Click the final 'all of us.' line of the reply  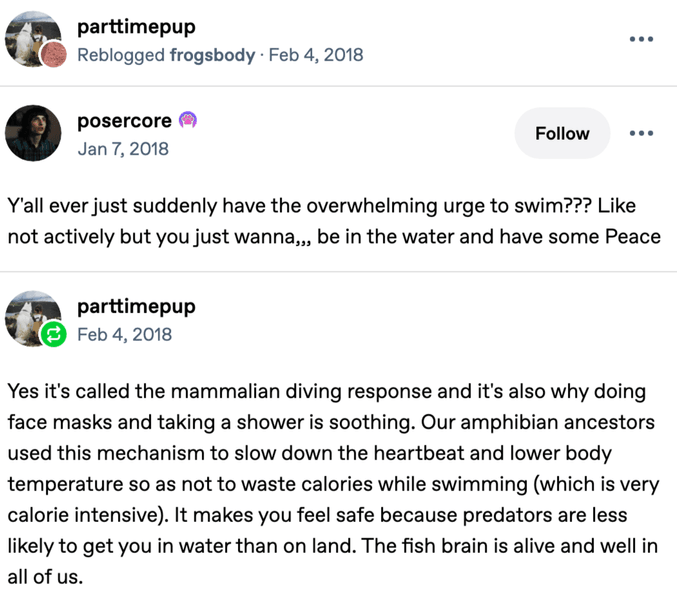(x=46, y=579)
